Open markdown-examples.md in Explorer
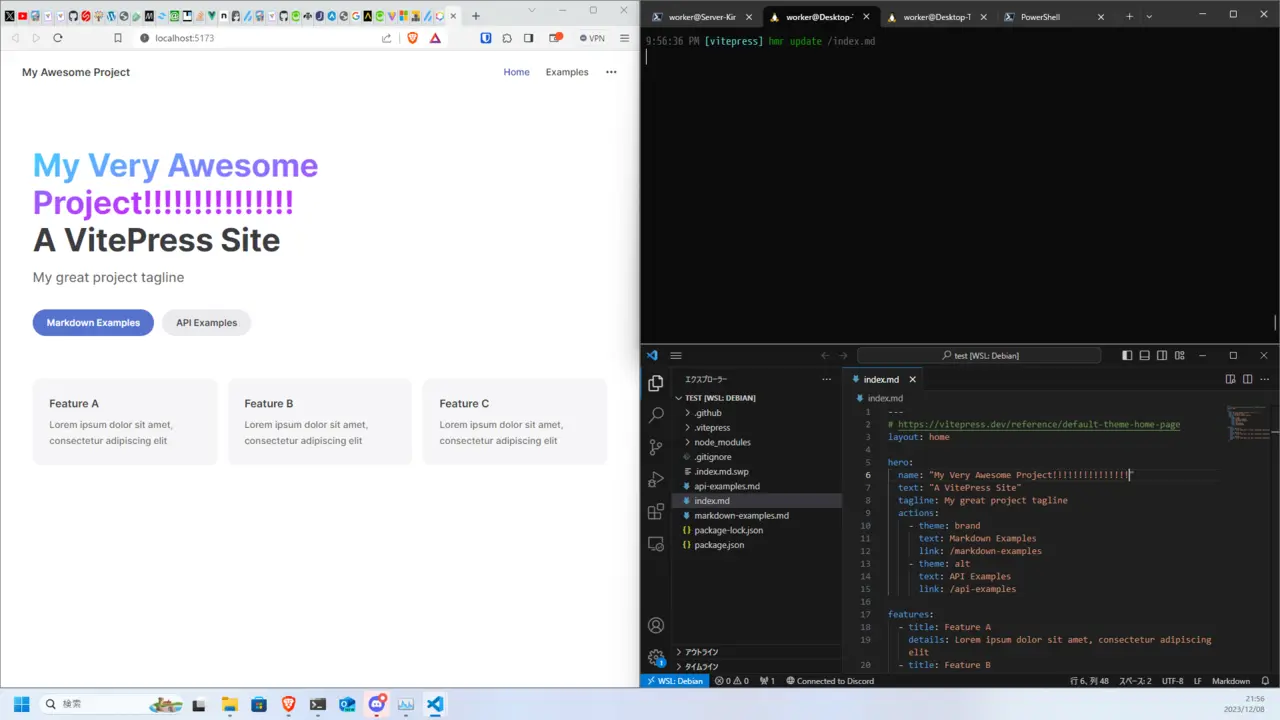 point(757,516)
